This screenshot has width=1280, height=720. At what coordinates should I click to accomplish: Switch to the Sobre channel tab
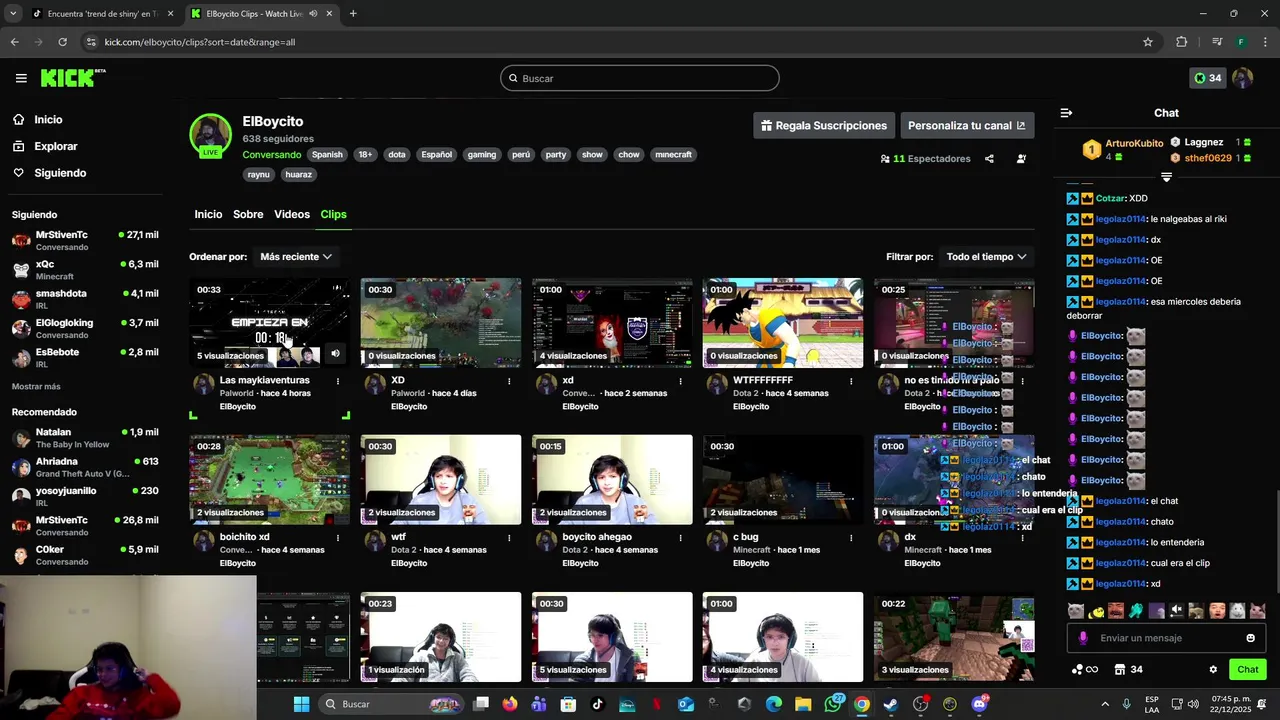click(x=248, y=214)
